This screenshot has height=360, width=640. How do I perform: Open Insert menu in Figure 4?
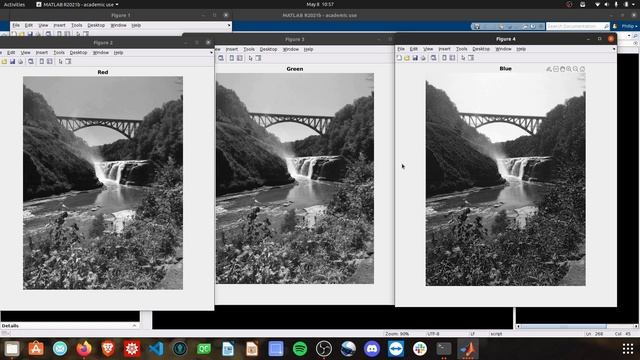pyautogui.click(x=444, y=49)
